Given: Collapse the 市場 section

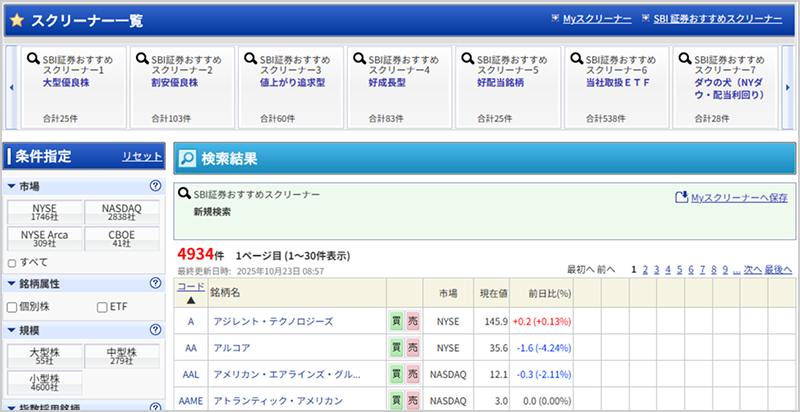Looking at the screenshot, I should 12,187.
